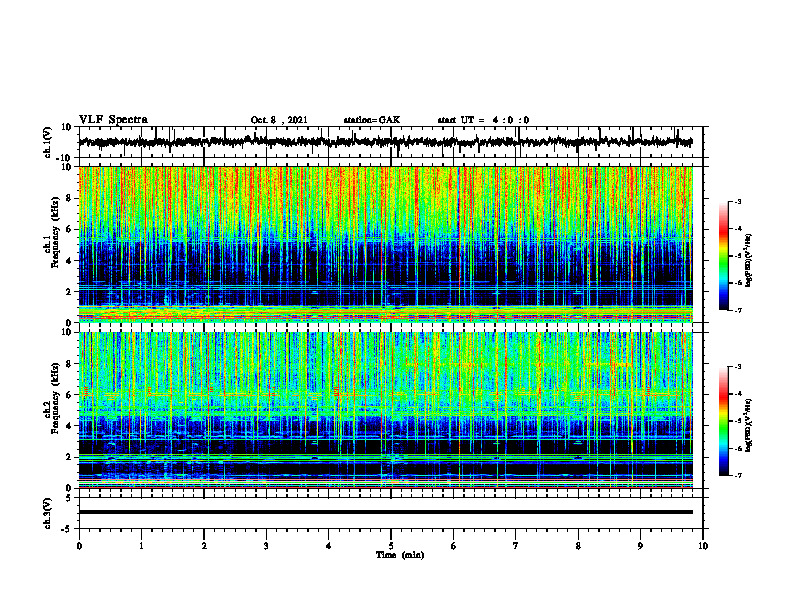The width and height of the screenshot is (792, 612).
Task: Click time axis tick label "1"
Action: pyautogui.click(x=141, y=546)
